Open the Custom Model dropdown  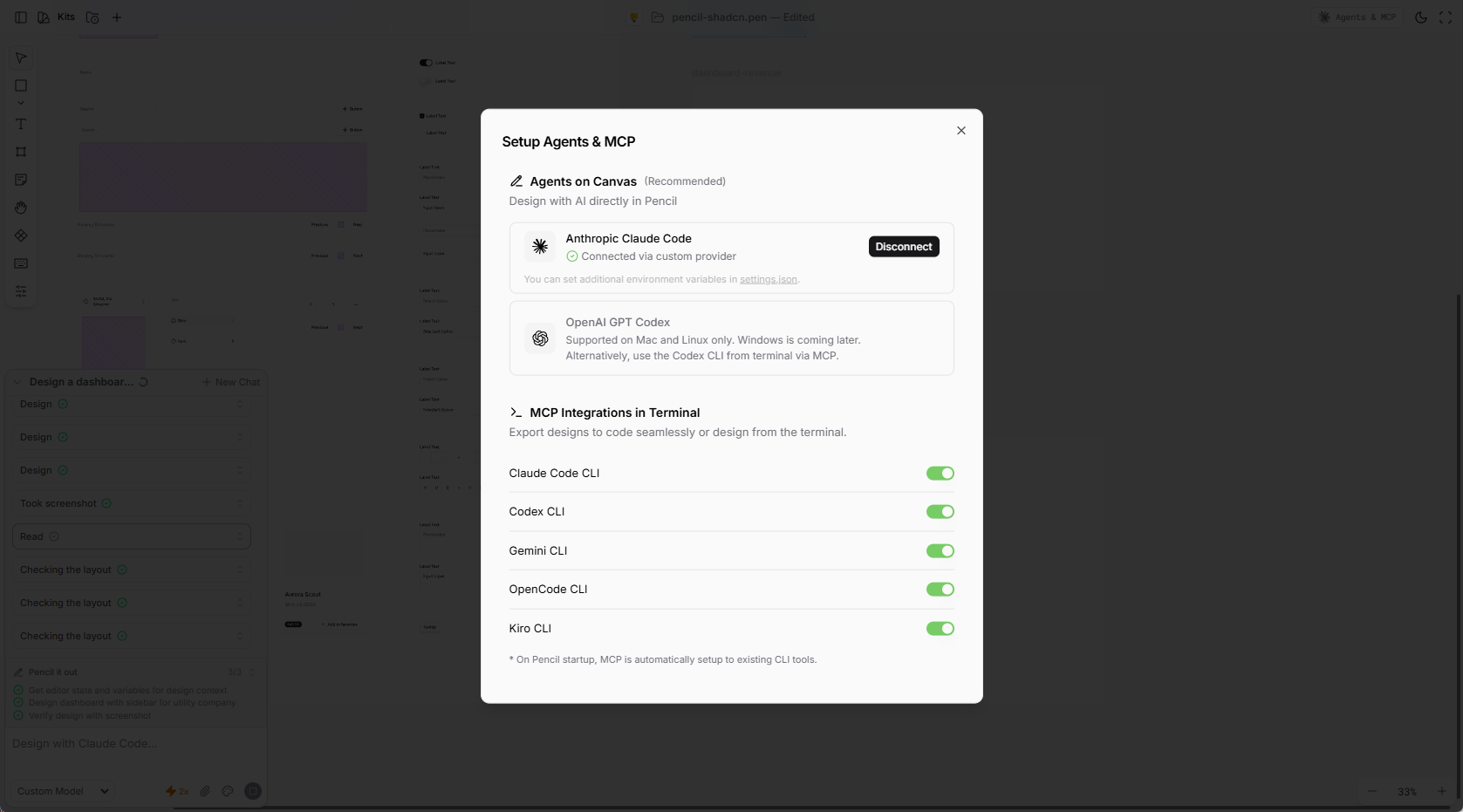click(63, 791)
